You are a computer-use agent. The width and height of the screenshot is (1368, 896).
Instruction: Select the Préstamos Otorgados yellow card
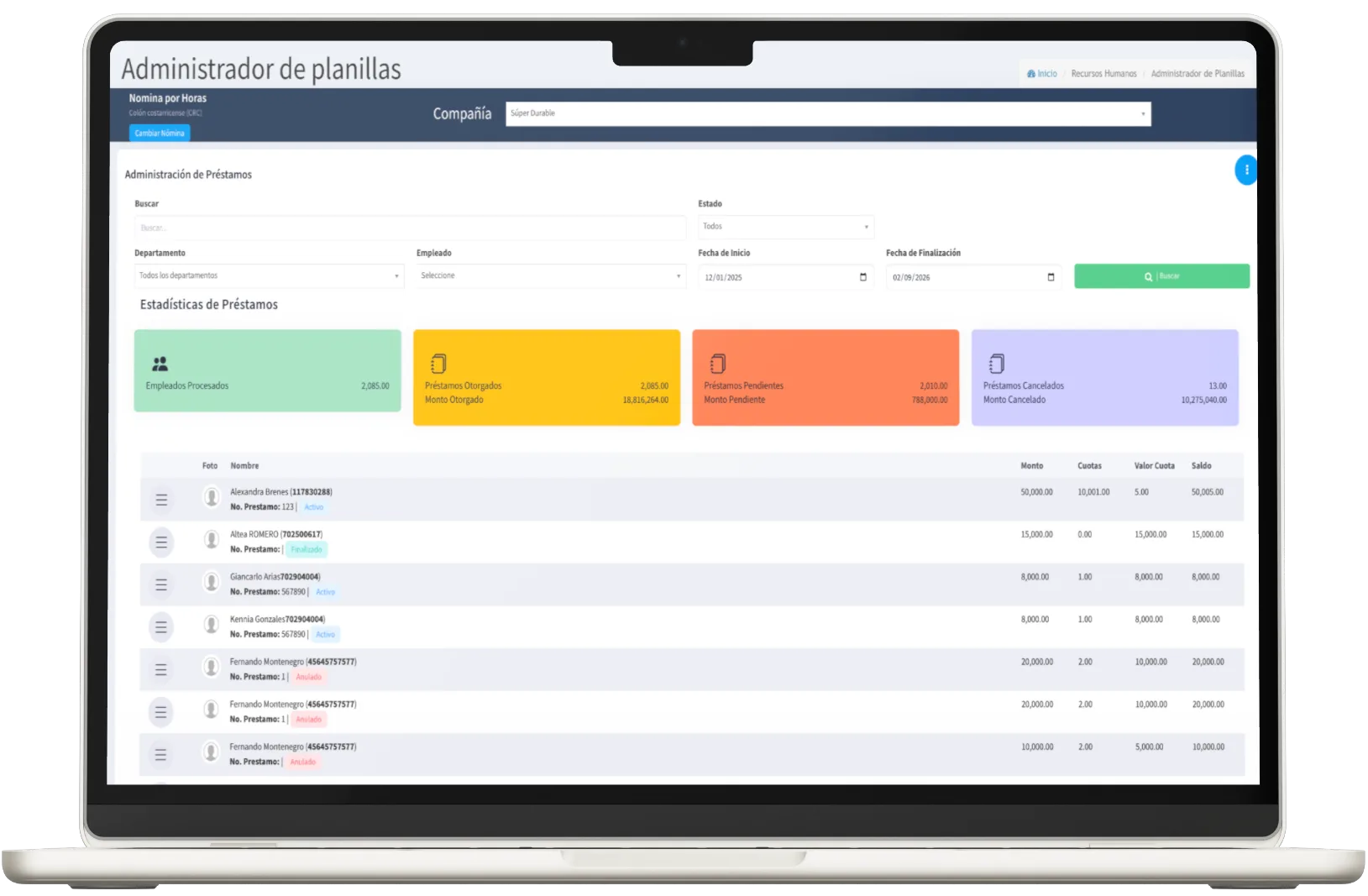click(x=546, y=378)
